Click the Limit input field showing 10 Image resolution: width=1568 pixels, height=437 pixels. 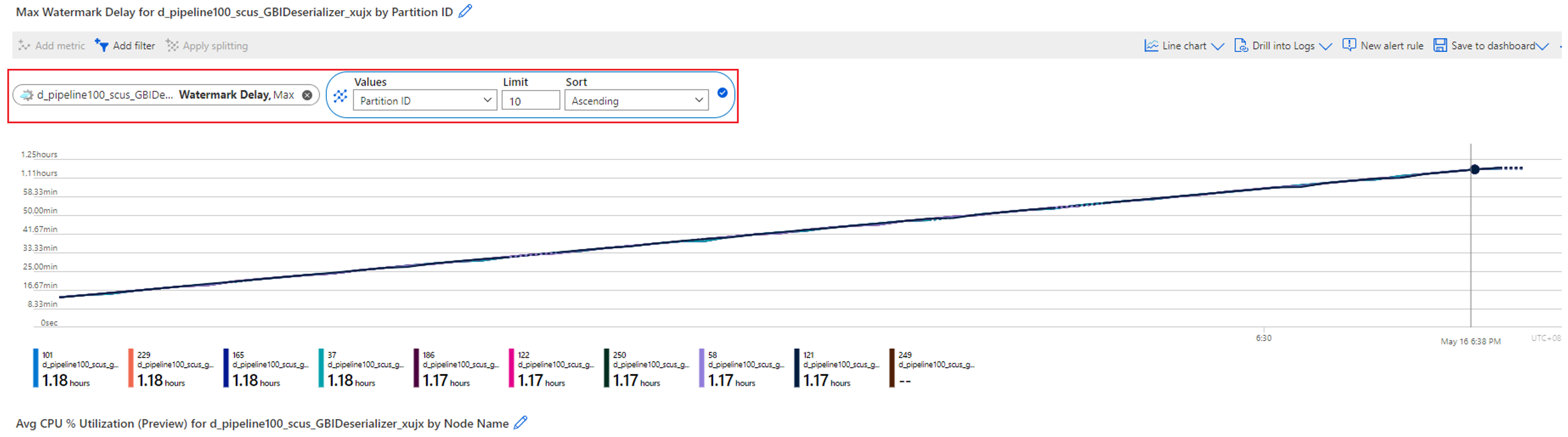click(530, 101)
